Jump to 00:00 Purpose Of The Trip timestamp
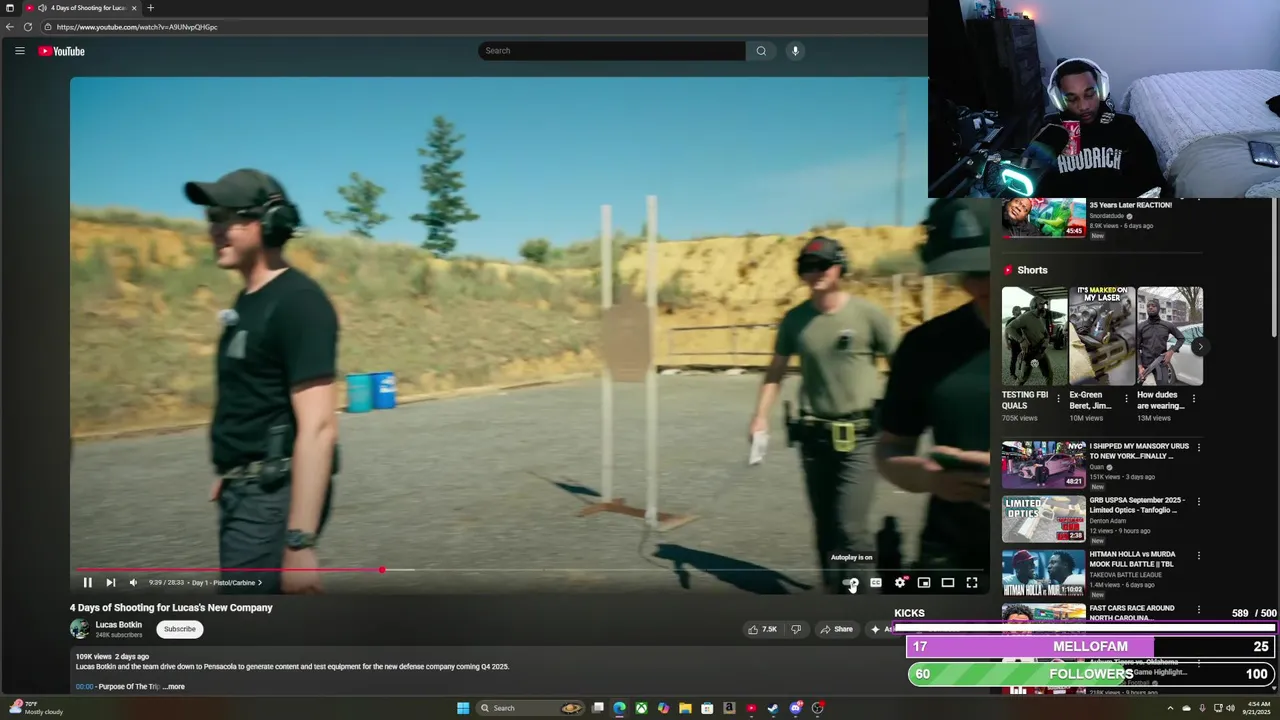Image resolution: width=1280 pixels, height=720 pixels. click(x=84, y=686)
